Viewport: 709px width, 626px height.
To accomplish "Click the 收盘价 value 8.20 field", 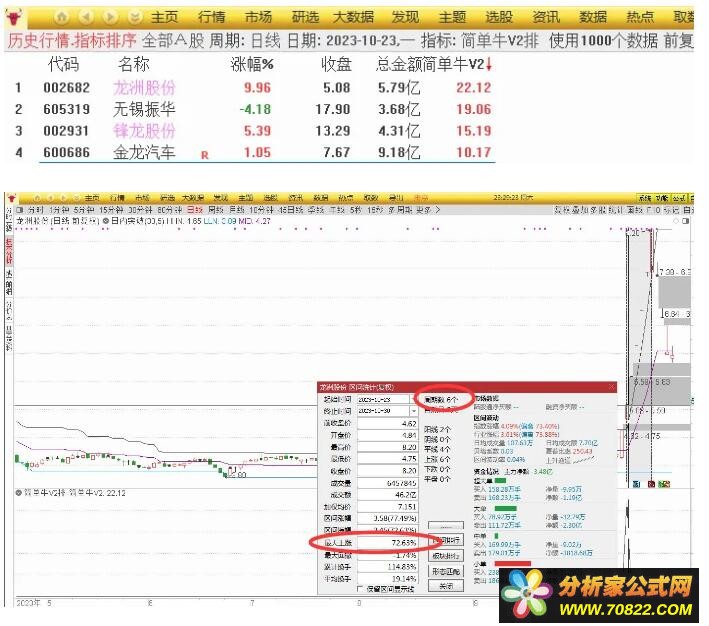I will pos(388,471).
